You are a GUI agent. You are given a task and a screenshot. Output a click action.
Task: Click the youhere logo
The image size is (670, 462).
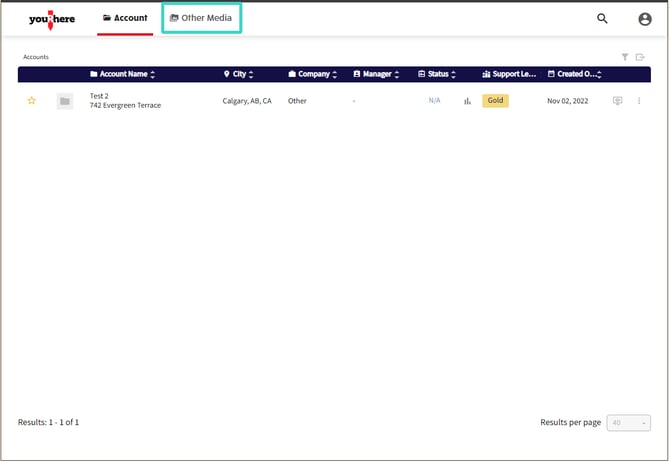point(52,18)
